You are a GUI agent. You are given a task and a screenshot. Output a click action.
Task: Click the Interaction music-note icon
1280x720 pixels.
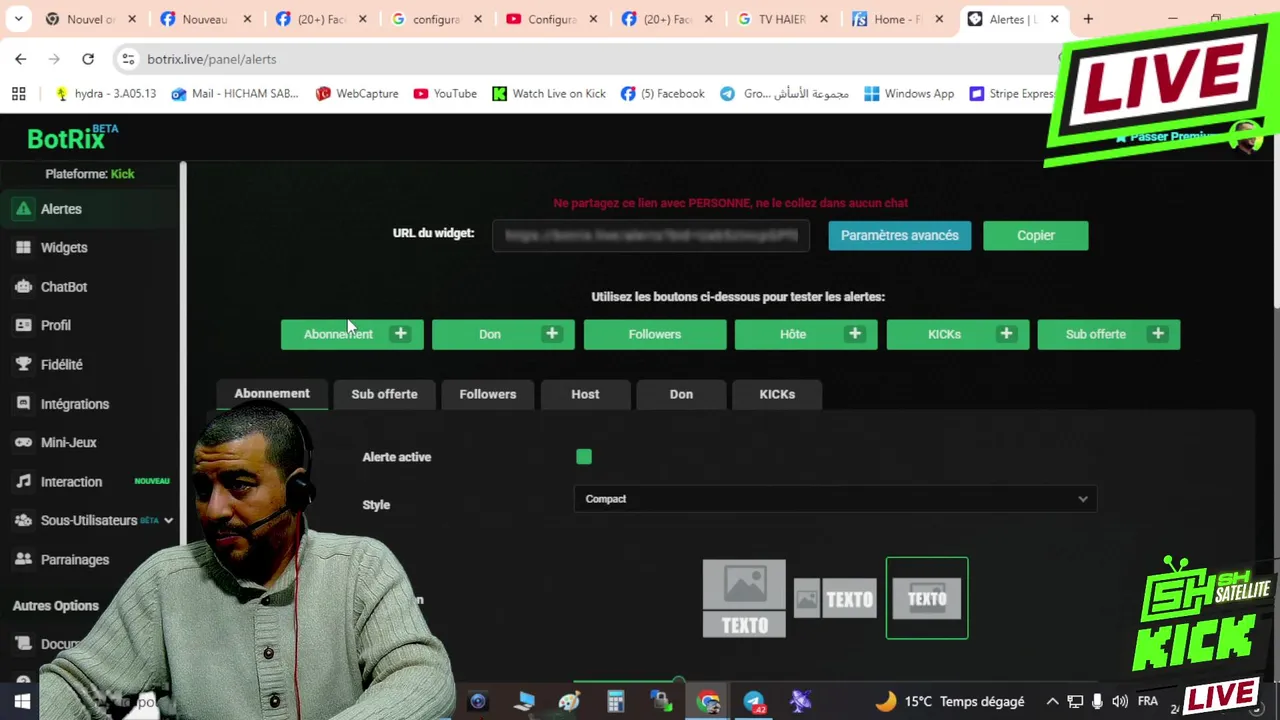[22, 481]
